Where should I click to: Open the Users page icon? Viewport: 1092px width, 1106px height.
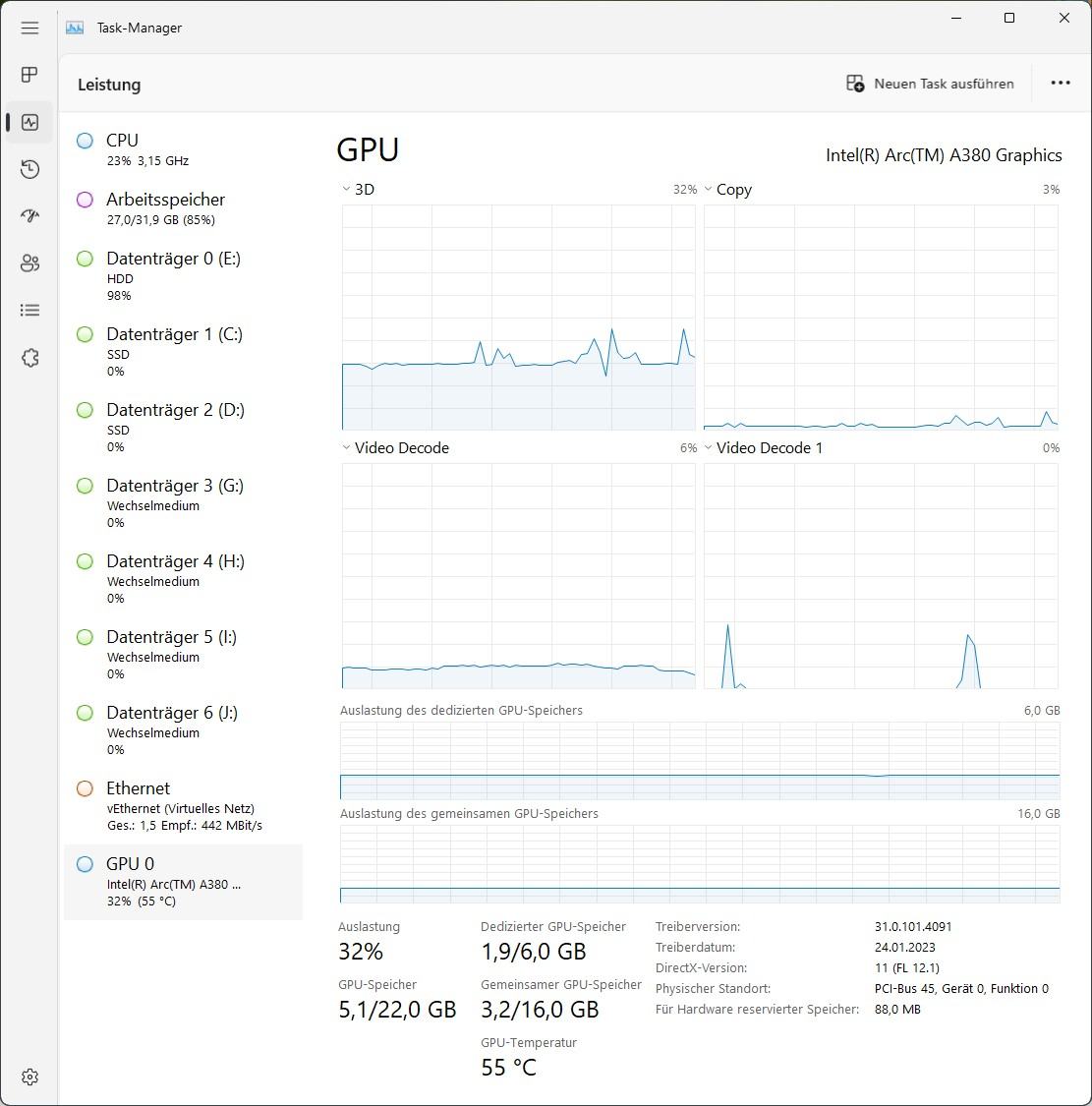[x=29, y=263]
